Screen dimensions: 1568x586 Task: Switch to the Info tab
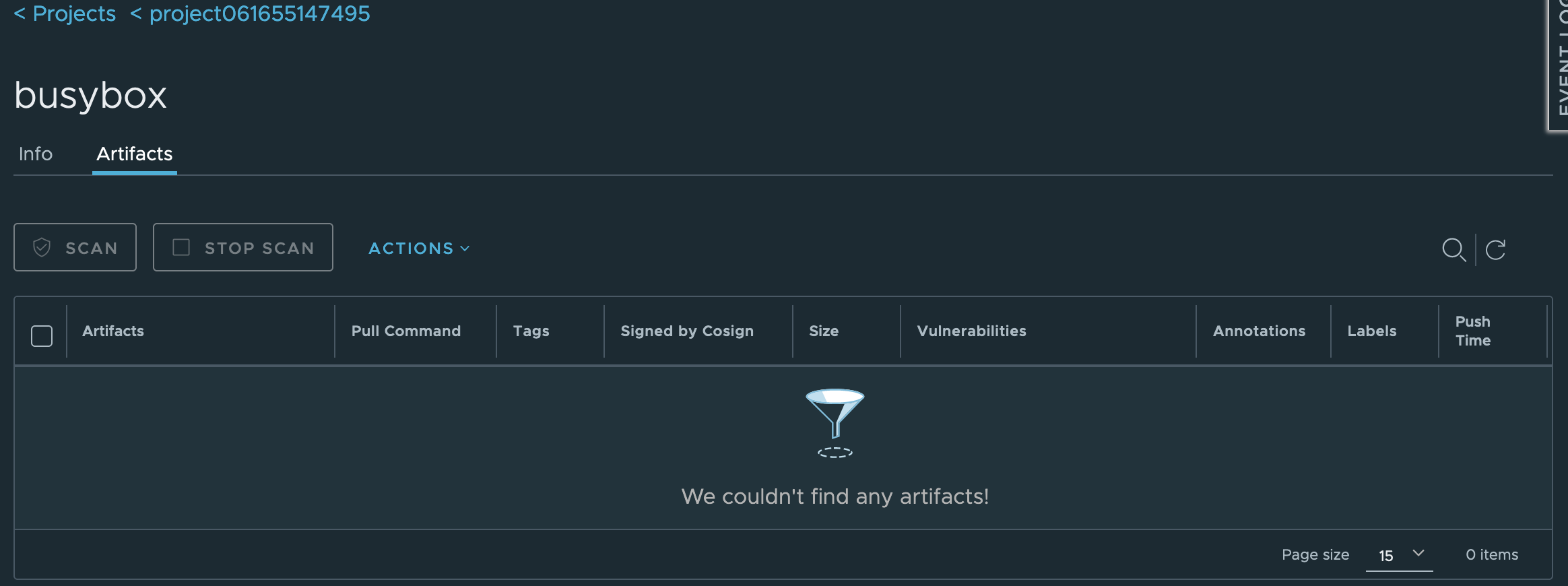pyautogui.click(x=35, y=154)
